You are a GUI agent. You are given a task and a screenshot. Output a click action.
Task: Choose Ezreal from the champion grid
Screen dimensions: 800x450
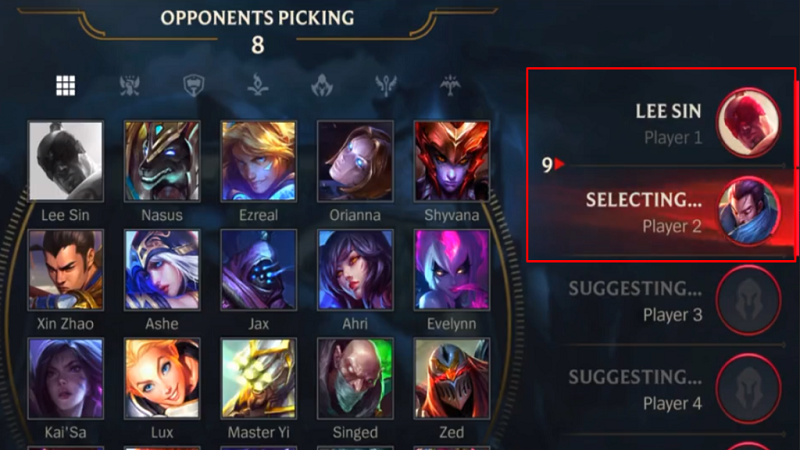point(259,161)
